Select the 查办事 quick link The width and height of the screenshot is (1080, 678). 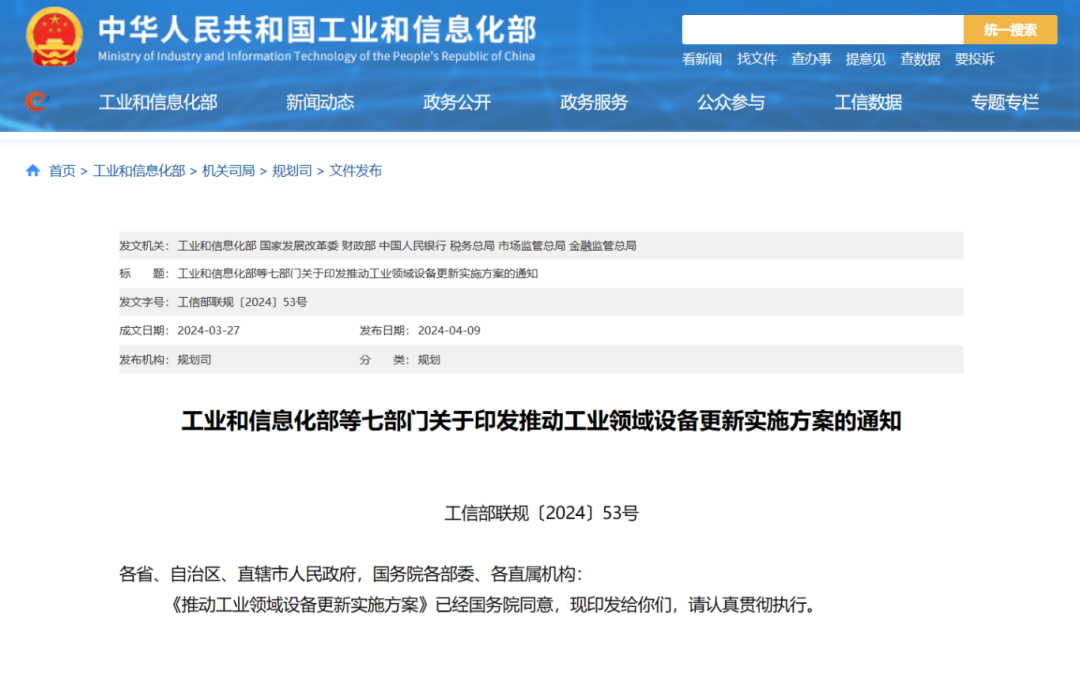pyautogui.click(x=811, y=59)
